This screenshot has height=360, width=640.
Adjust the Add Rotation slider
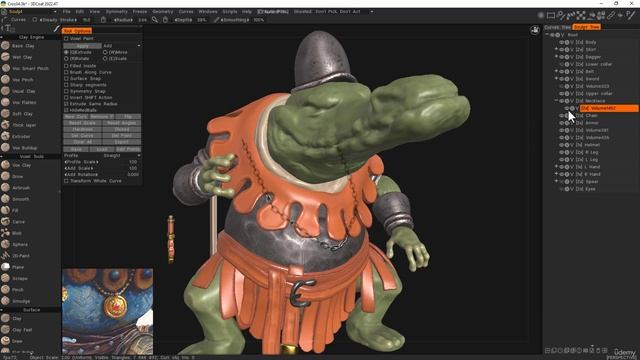101,174
